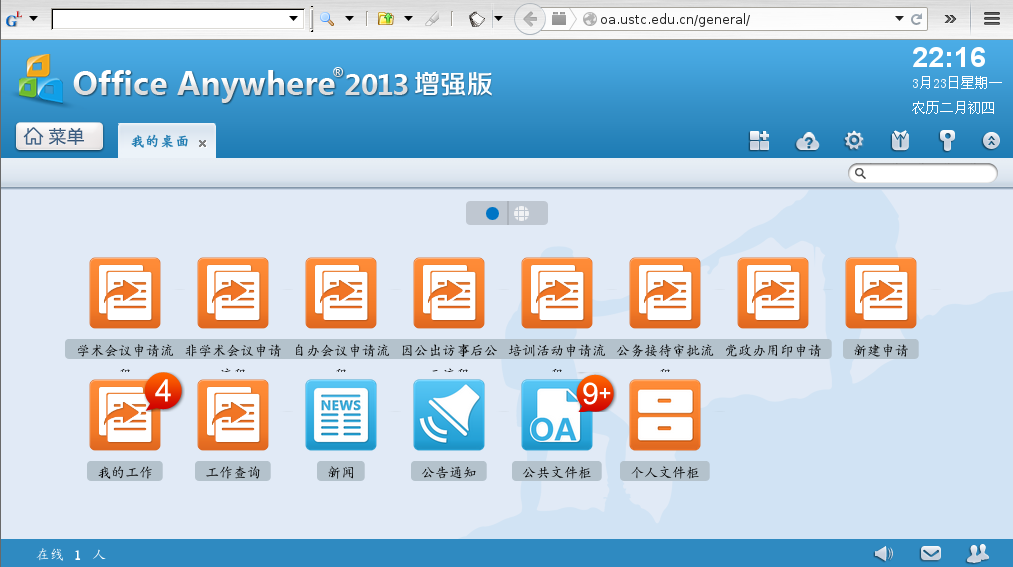Open the 学术会议申请流程 desktop icon
Viewport: 1013px width, 567px height.
(125, 293)
